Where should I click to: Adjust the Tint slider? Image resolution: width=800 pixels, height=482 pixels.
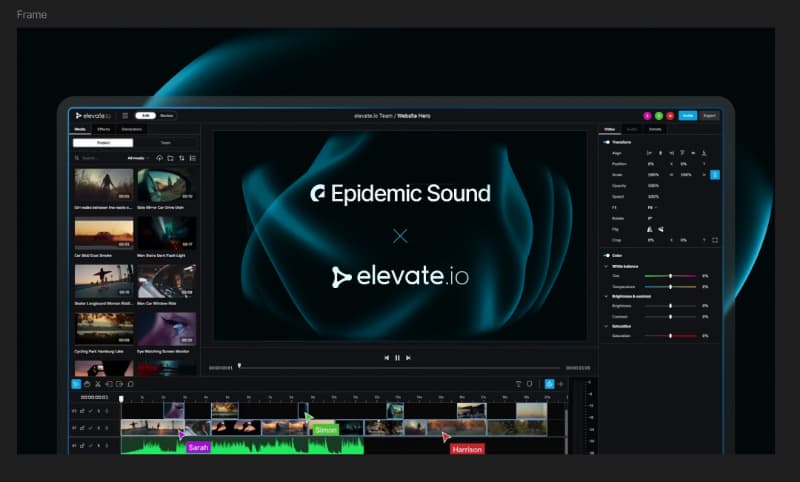670,276
